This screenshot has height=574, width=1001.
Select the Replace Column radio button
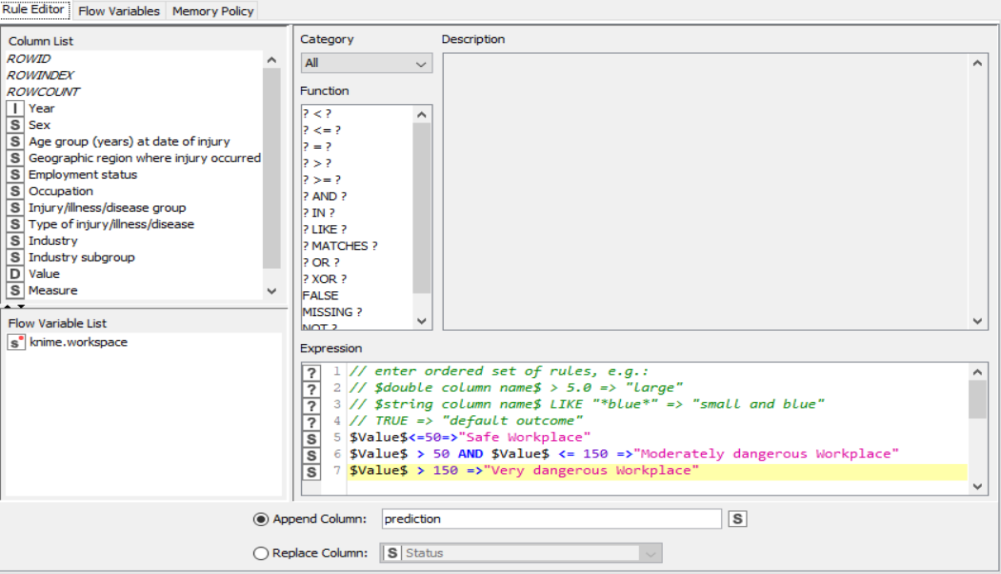click(x=260, y=554)
